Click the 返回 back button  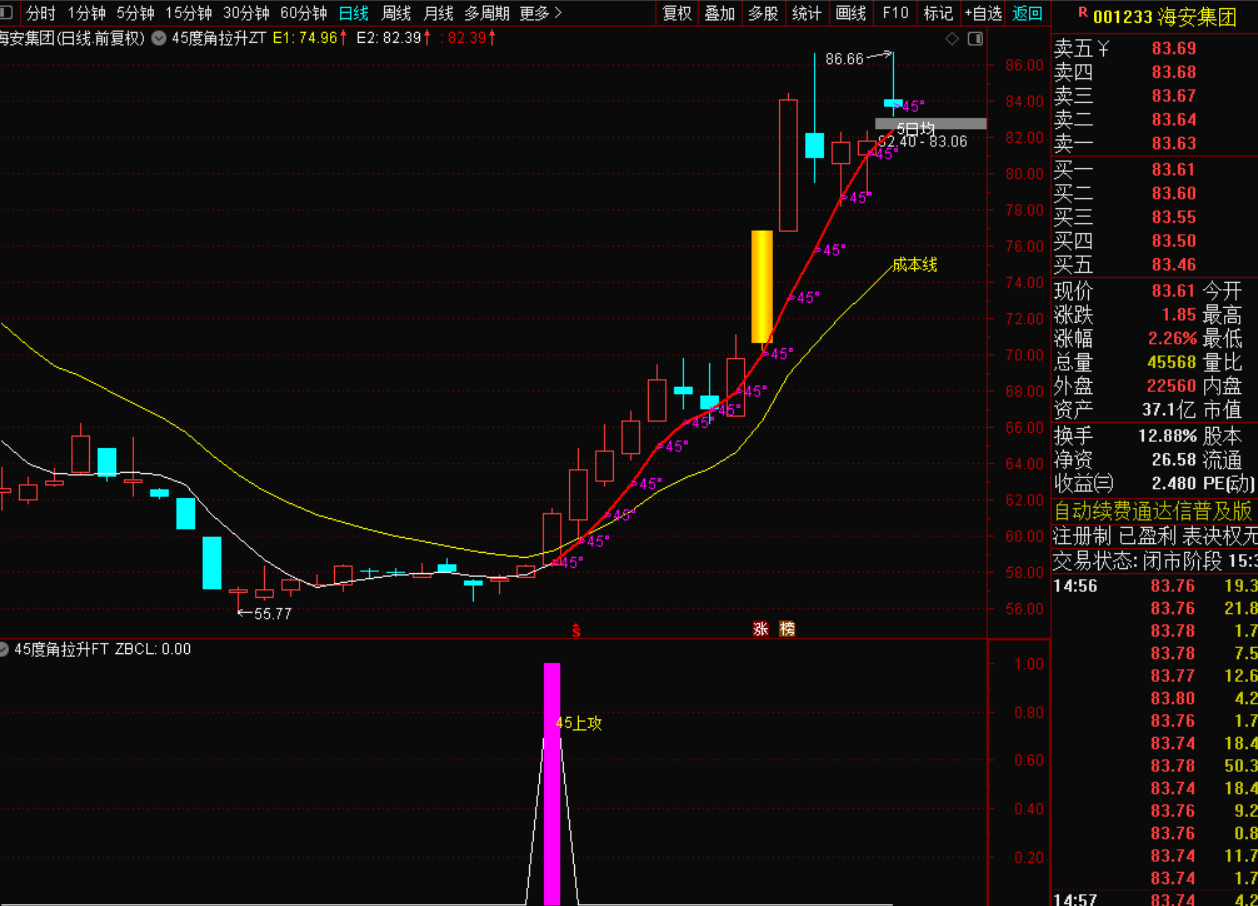(x=1027, y=13)
